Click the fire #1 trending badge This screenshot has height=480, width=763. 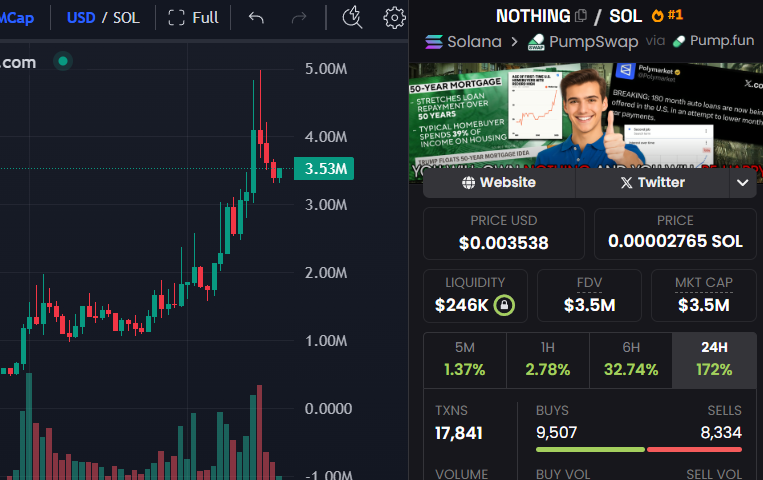coord(667,16)
